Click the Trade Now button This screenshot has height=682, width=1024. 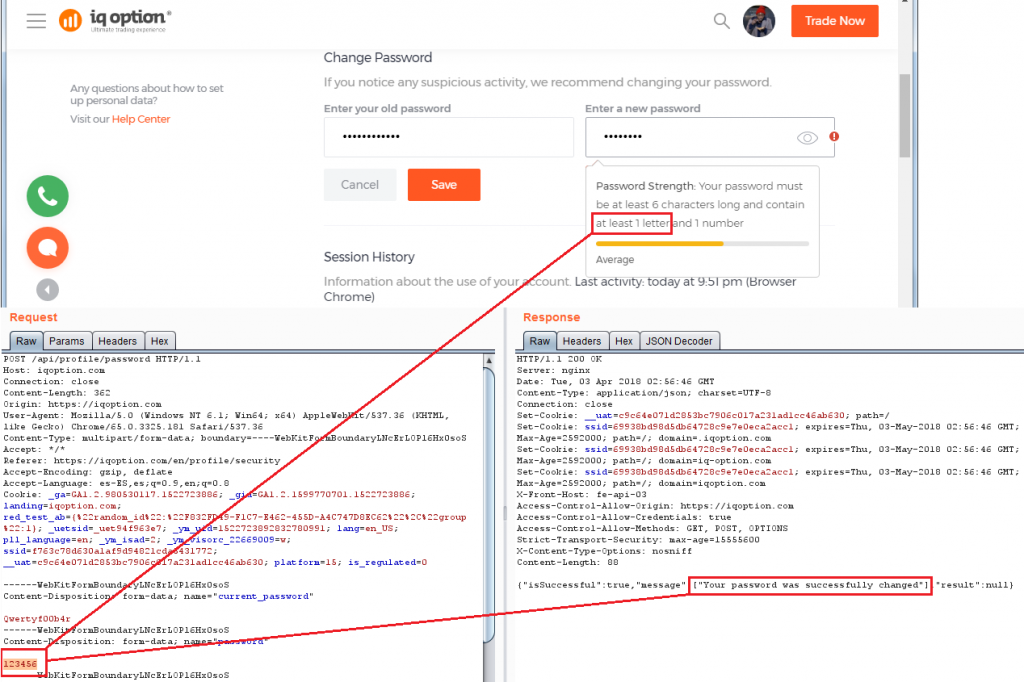click(x=835, y=21)
